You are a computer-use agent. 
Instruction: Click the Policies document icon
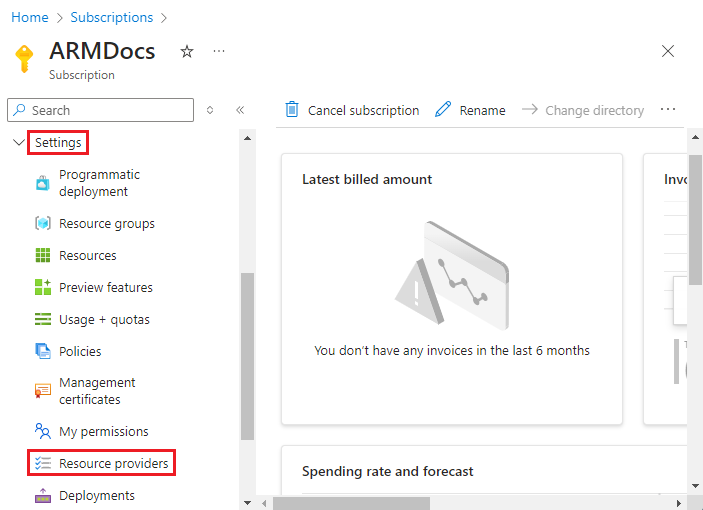pyautogui.click(x=43, y=351)
